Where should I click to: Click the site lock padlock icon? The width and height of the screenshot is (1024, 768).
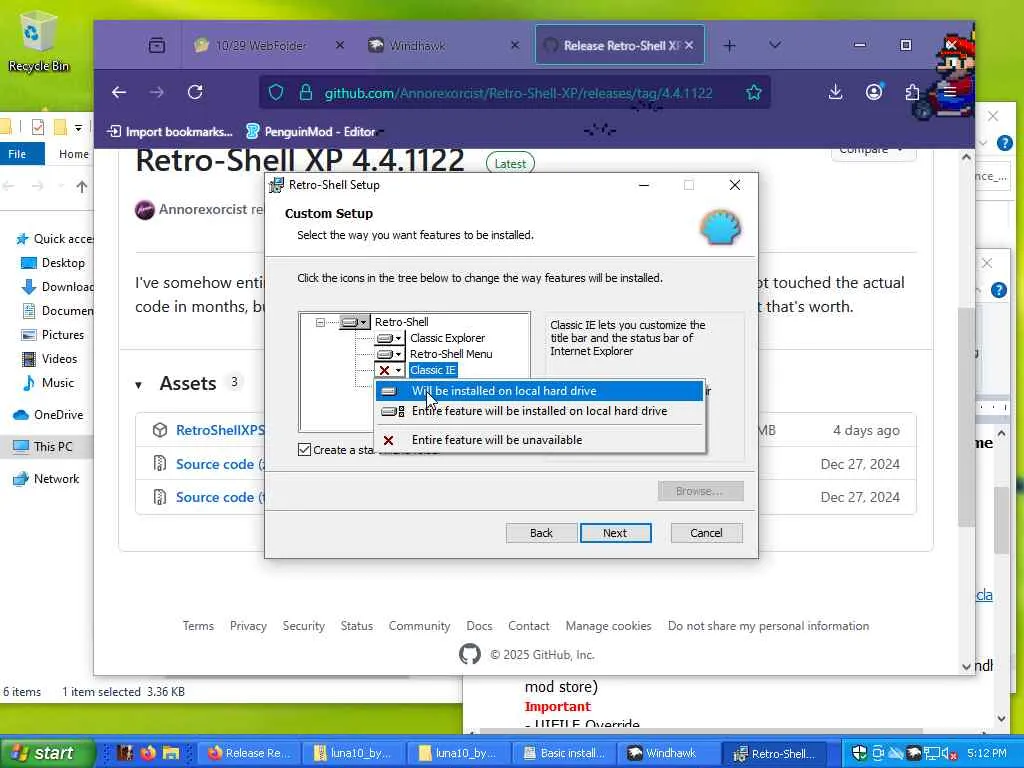pos(306,93)
